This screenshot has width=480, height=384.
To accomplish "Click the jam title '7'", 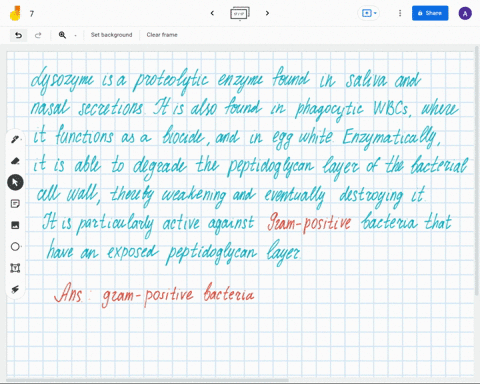I will pyautogui.click(x=32, y=14).
